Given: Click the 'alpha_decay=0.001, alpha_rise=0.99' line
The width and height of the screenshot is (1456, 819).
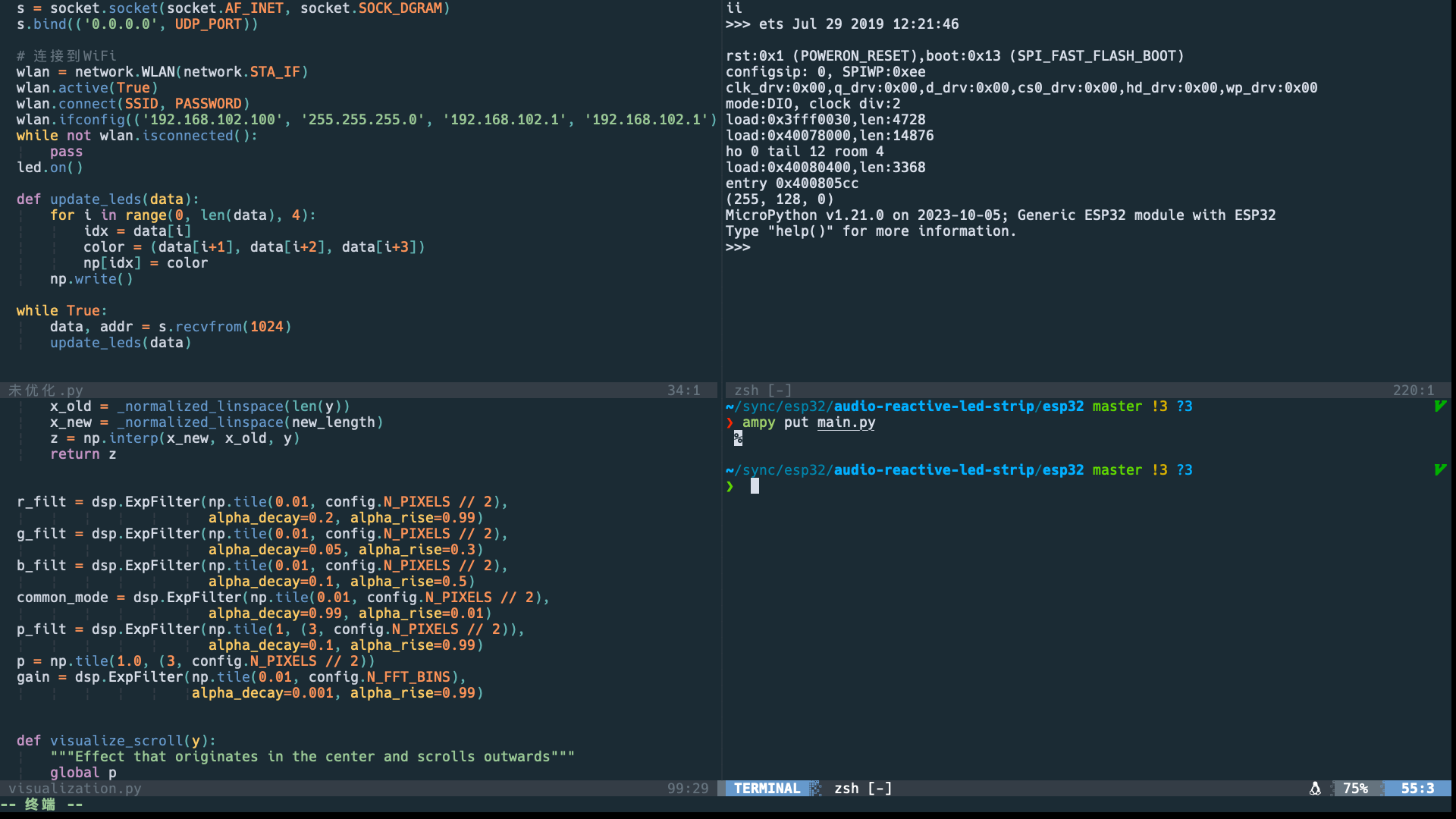Looking at the screenshot, I should coord(337,693).
